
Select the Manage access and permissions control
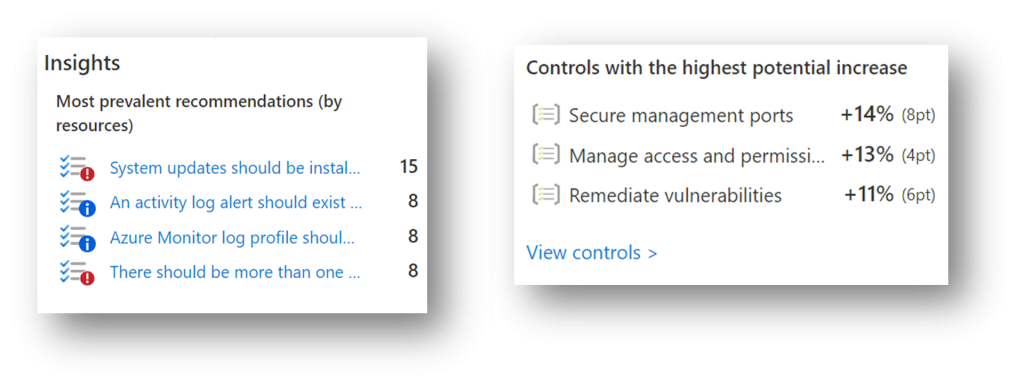[x=697, y=155]
